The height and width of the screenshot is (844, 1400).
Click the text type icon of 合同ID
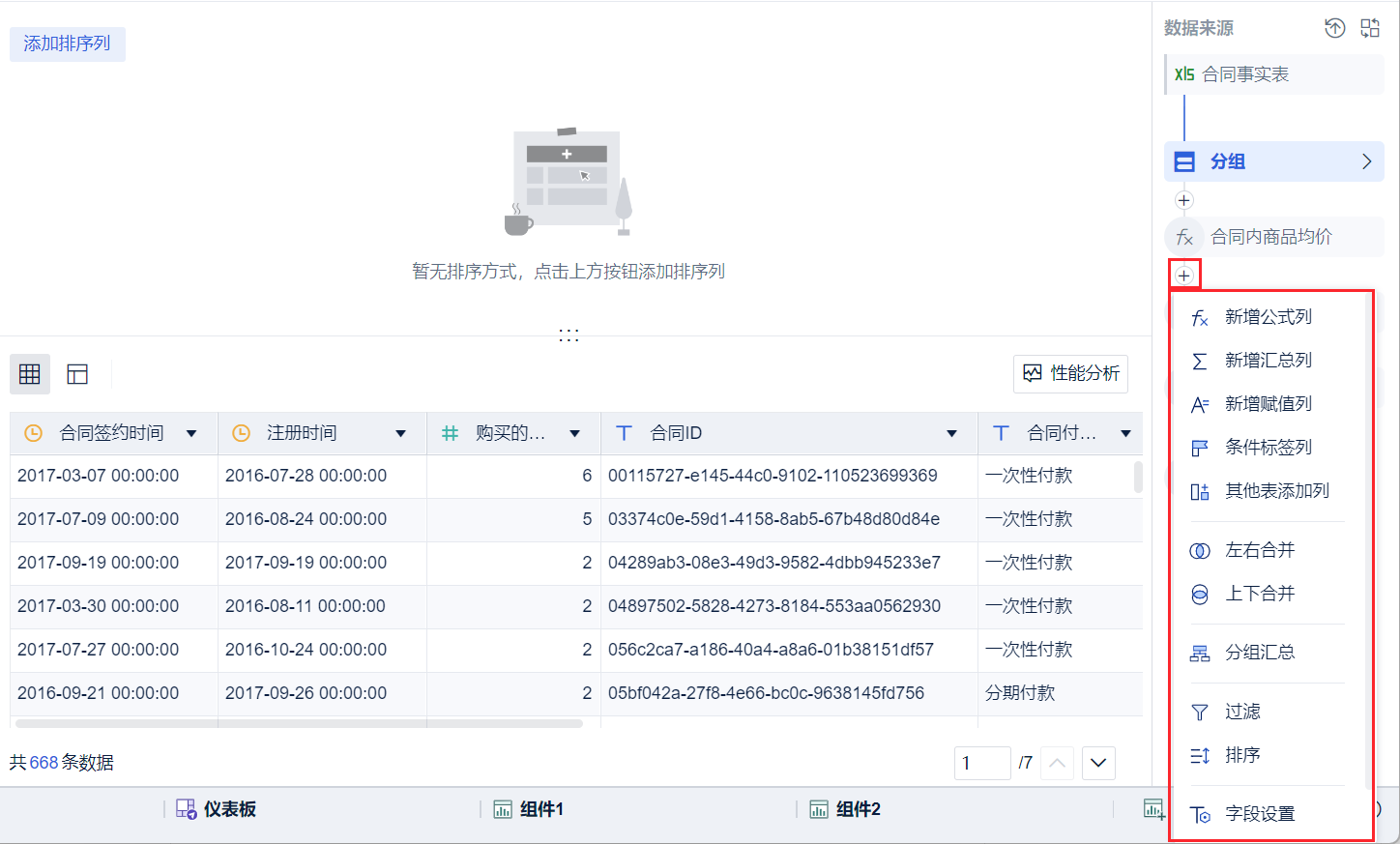624,433
